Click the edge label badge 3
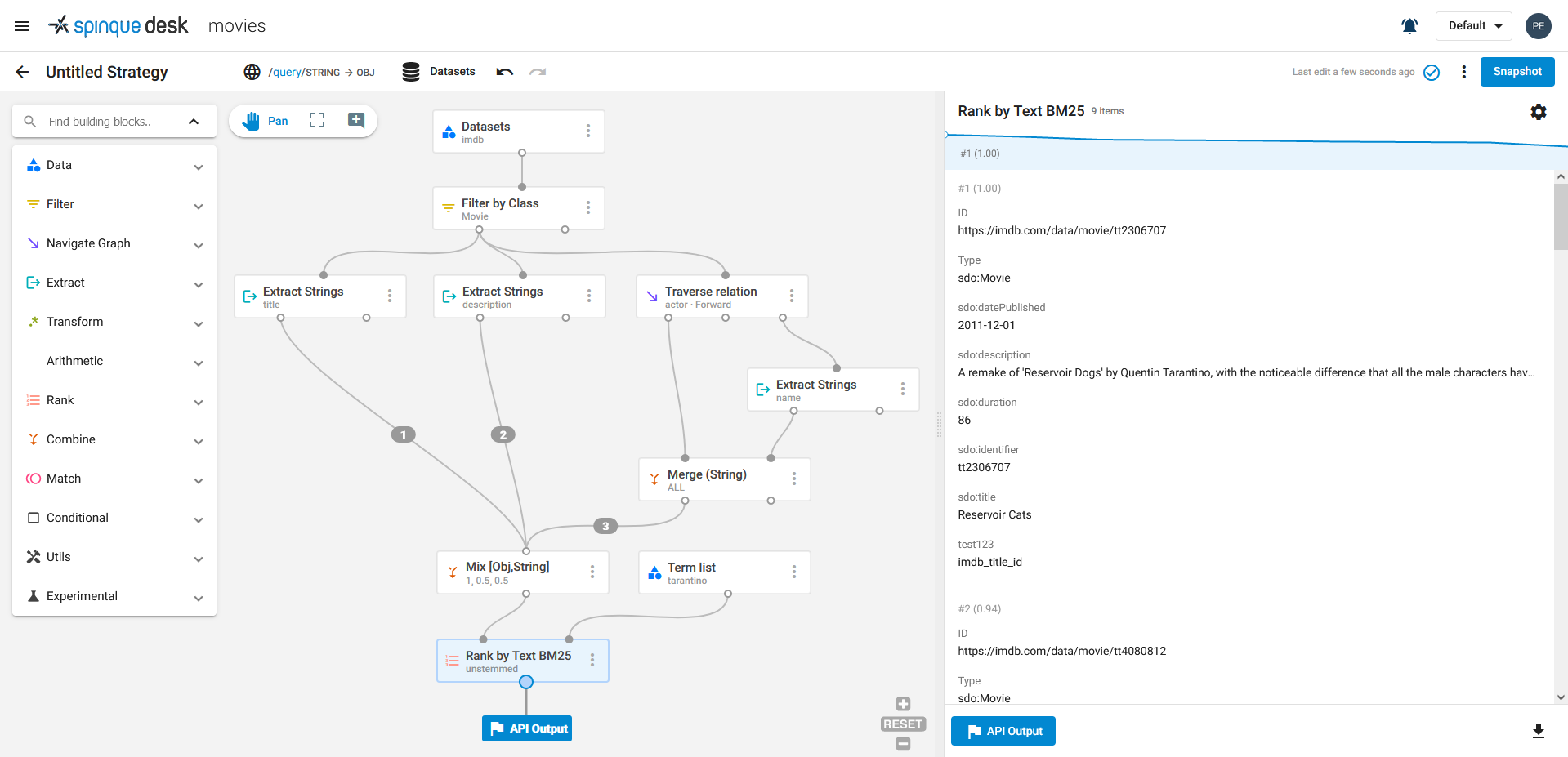 point(605,526)
